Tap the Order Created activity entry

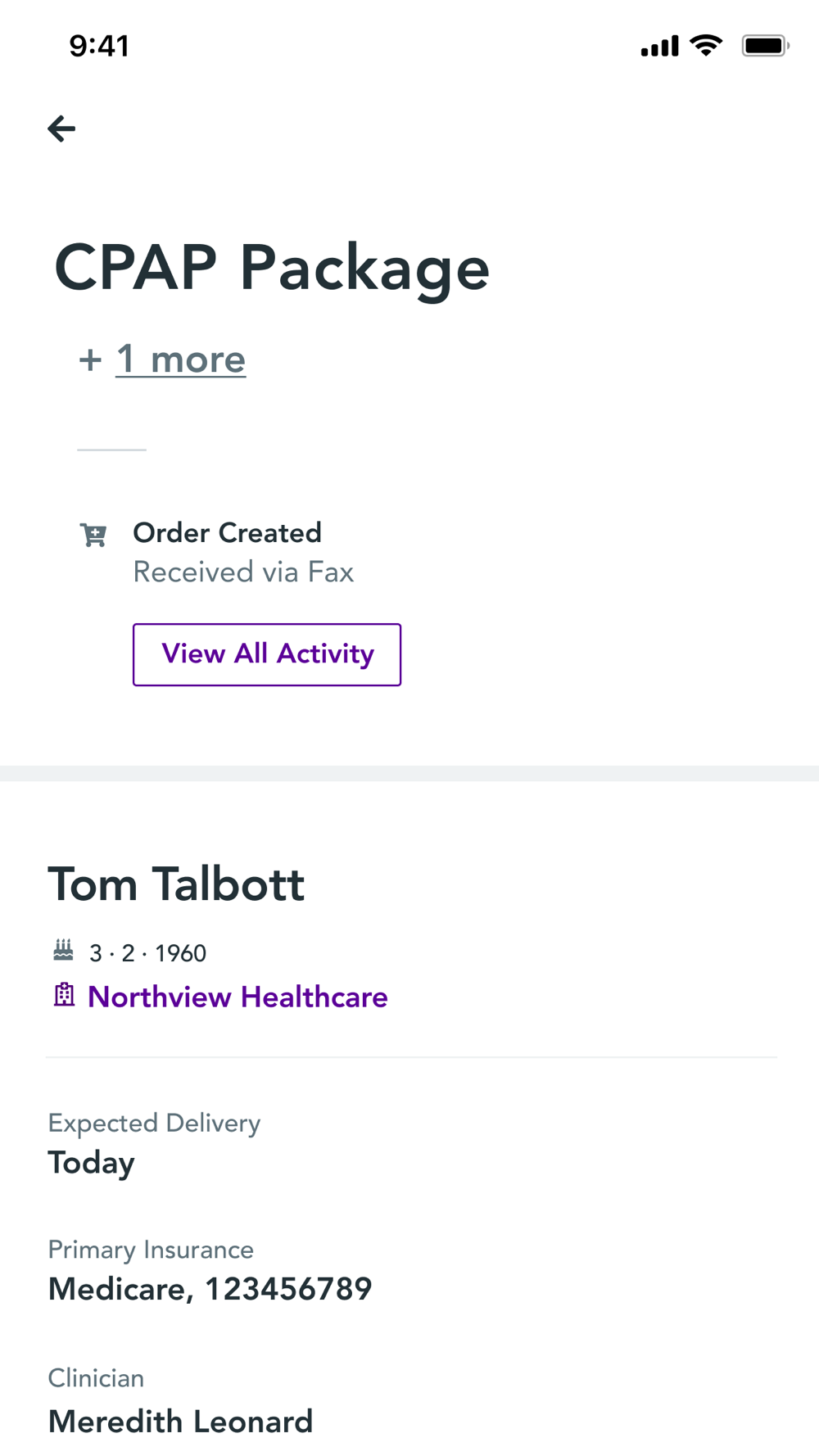(228, 533)
